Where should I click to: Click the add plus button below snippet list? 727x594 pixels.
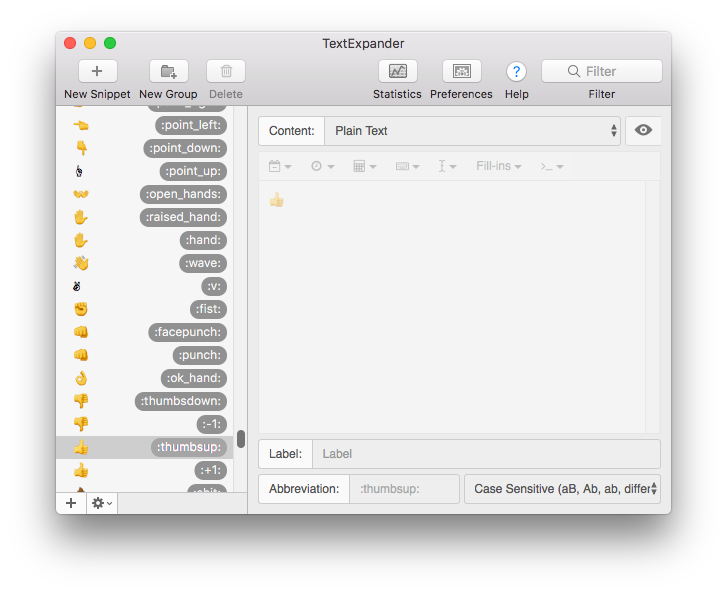pyautogui.click(x=71, y=503)
